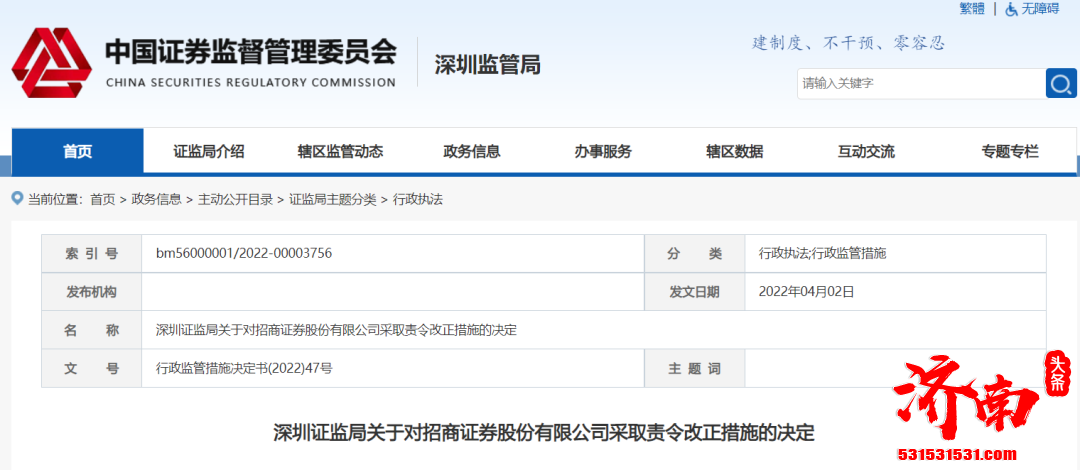Select the date 2022年04月02日
1080x470 pixels.
(806, 292)
